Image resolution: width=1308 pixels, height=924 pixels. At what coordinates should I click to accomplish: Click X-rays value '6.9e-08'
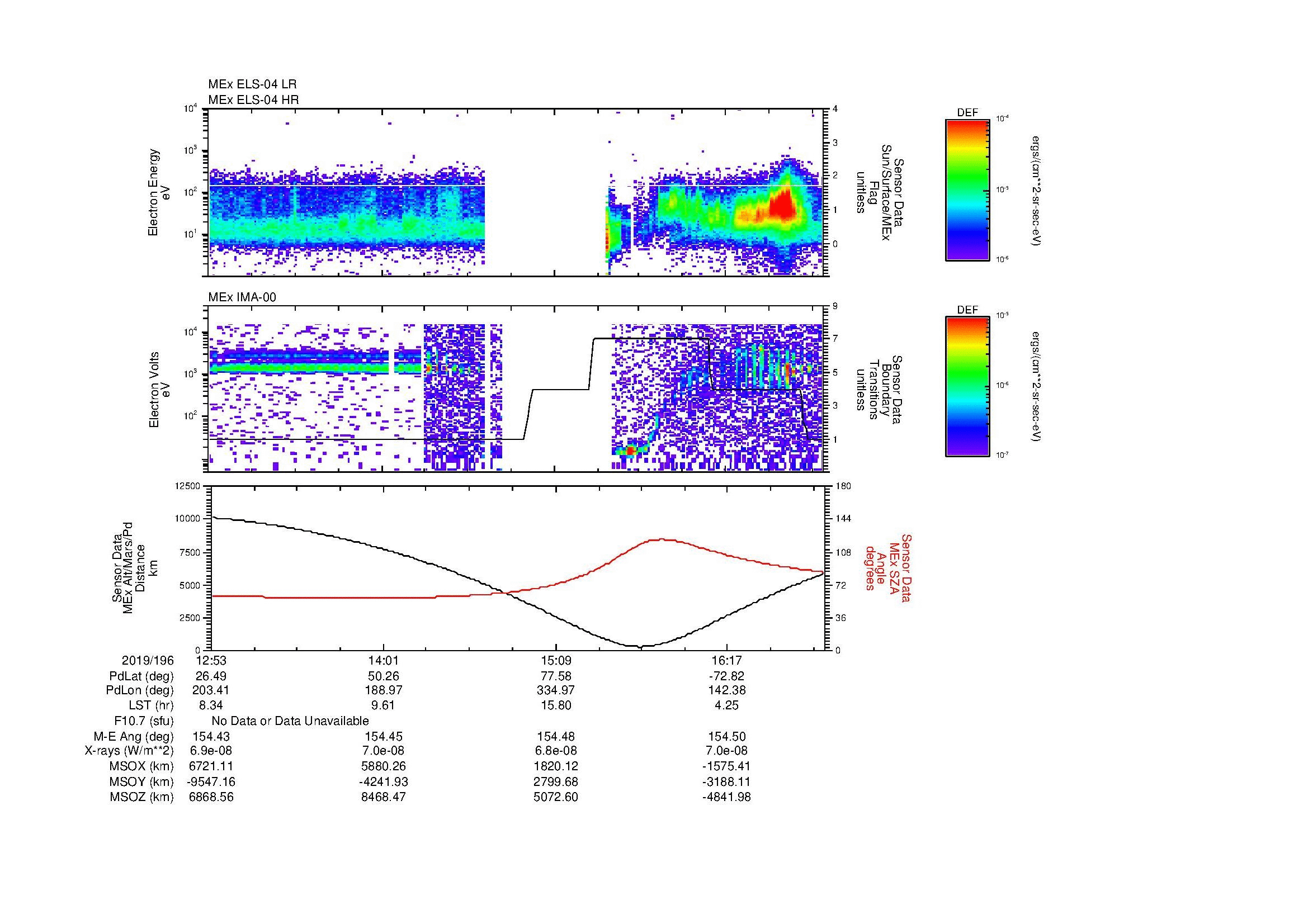click(x=211, y=751)
